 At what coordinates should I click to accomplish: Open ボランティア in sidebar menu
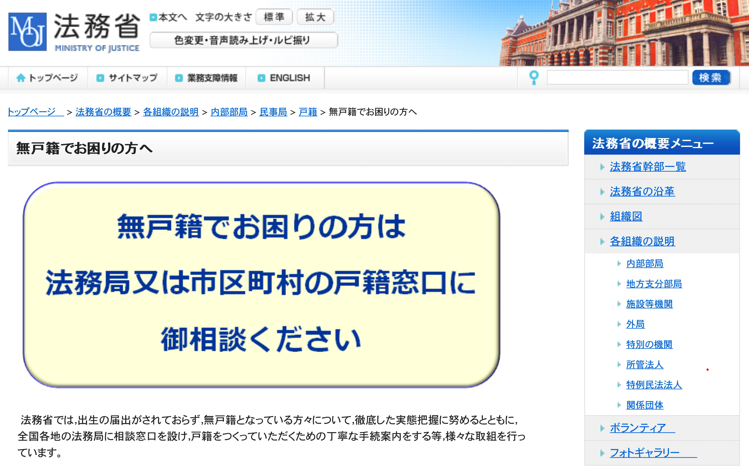point(642,428)
